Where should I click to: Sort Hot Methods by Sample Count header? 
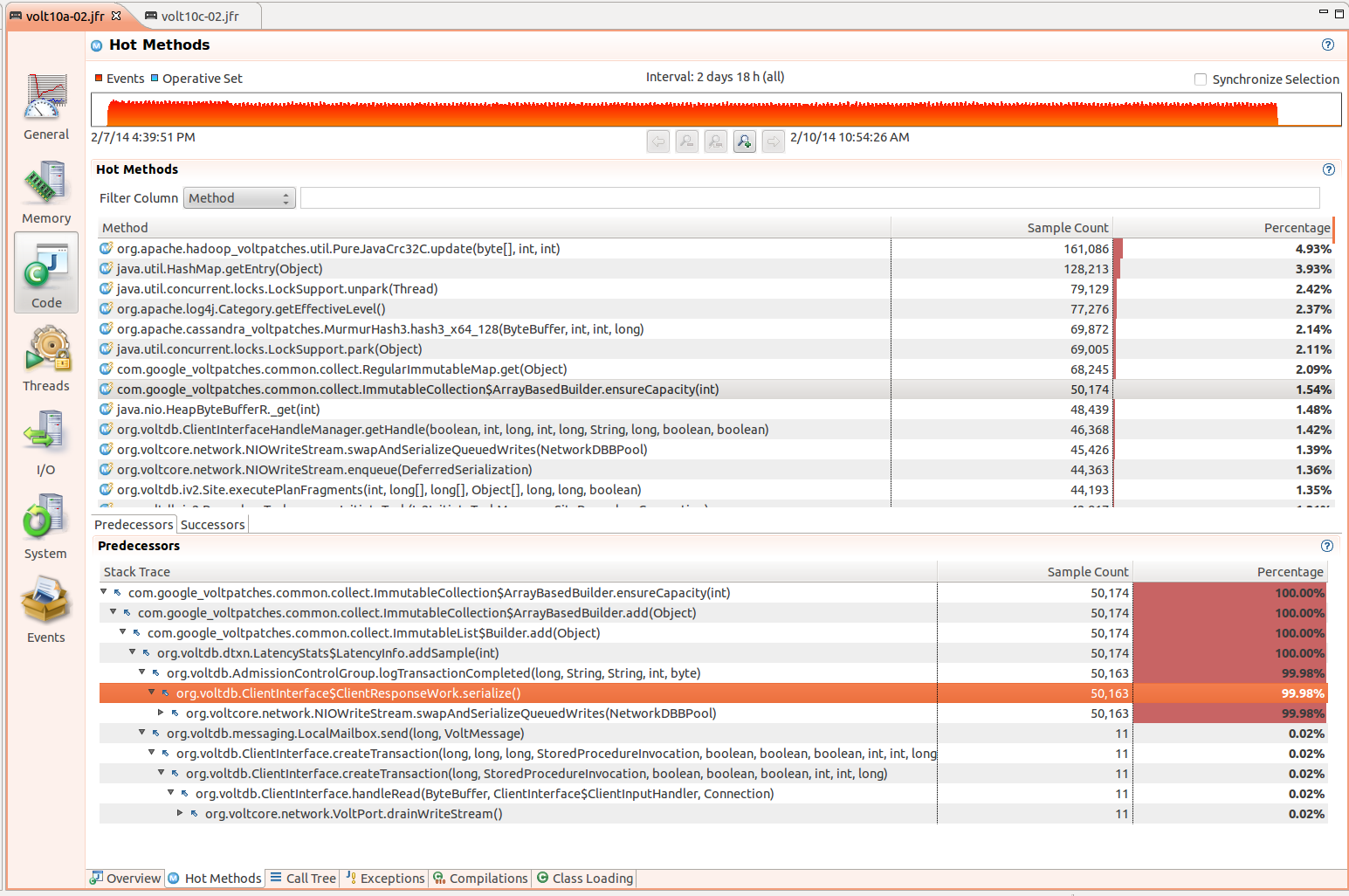point(1002,228)
